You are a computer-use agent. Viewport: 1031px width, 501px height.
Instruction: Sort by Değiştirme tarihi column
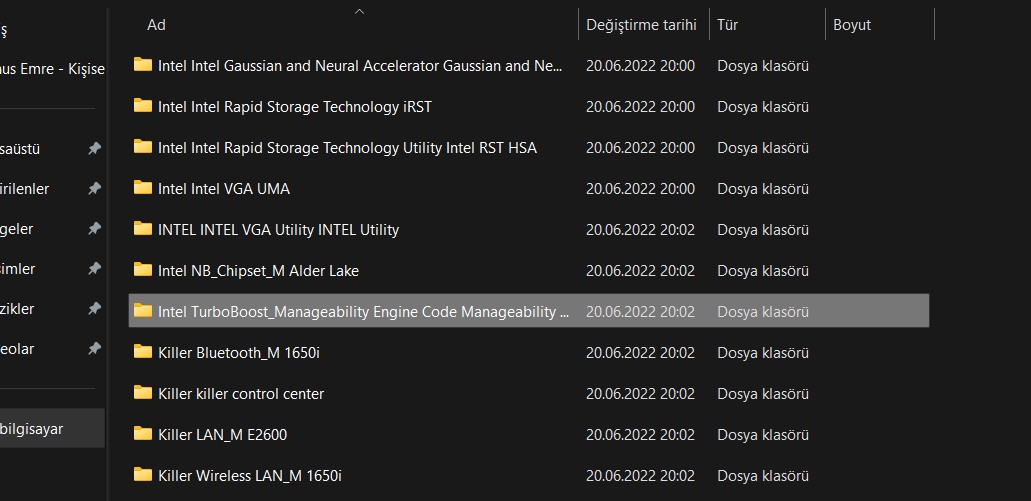point(641,25)
